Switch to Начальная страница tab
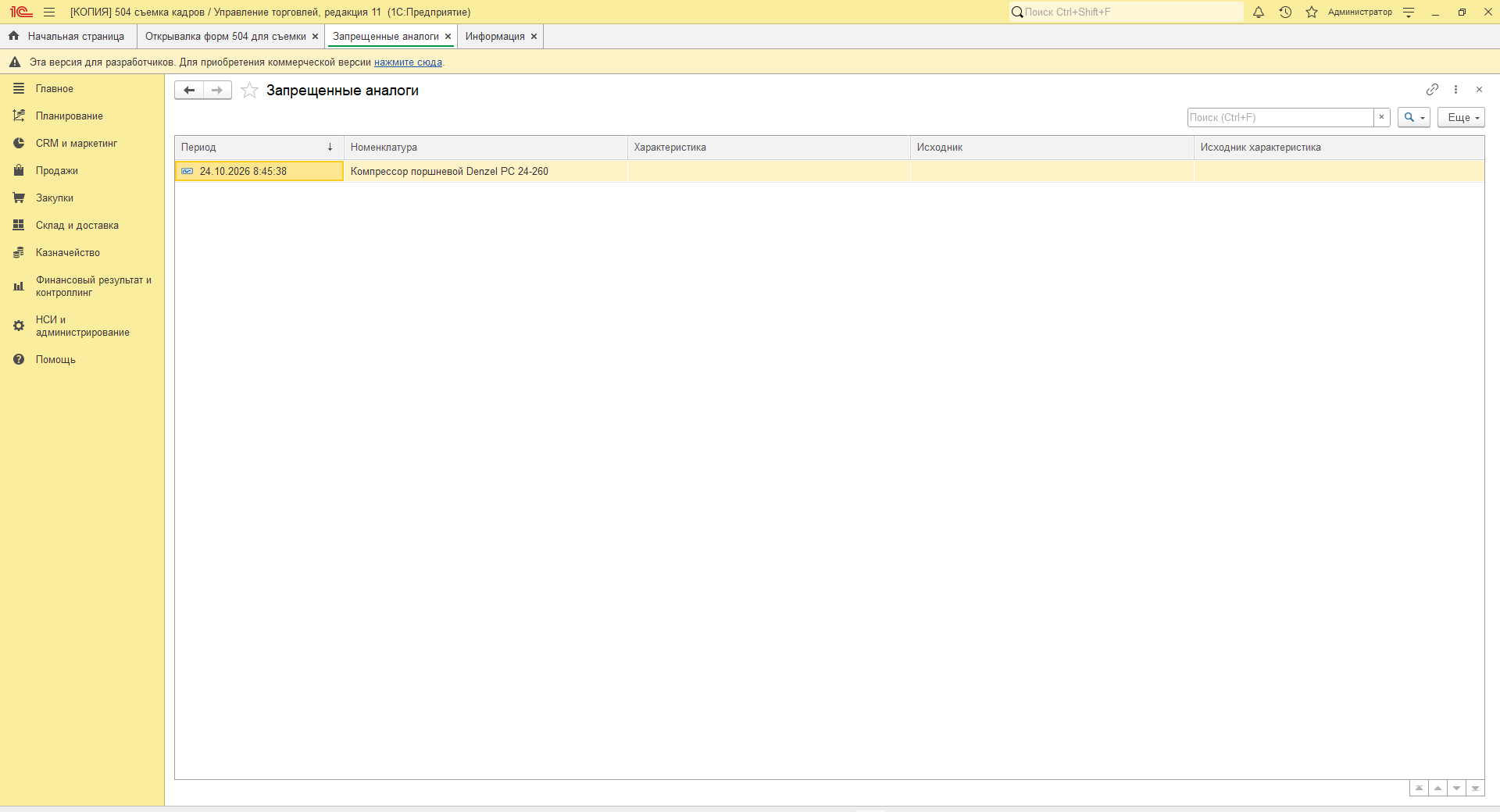The height and width of the screenshot is (812, 1500). click(x=68, y=37)
